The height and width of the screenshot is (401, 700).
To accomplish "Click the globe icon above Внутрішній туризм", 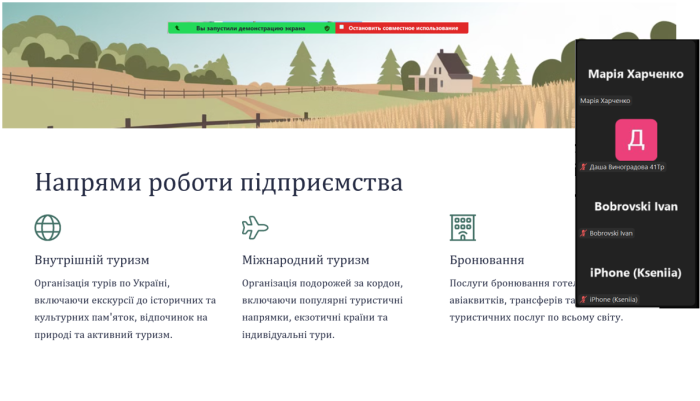I will [48, 228].
